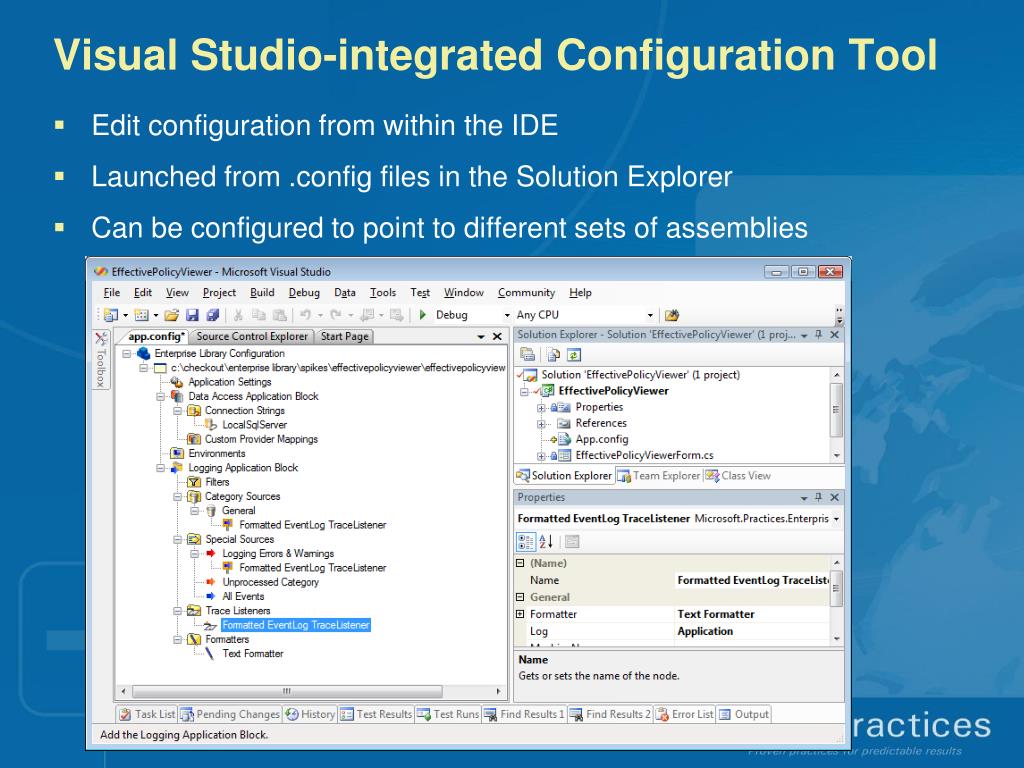Screen dimensions: 1024x768
Task: Pin the Properties panel
Action: pyautogui.click(x=818, y=497)
